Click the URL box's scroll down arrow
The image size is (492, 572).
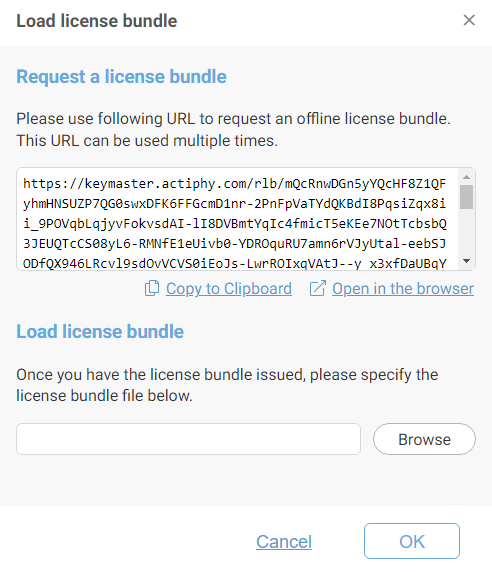point(466,261)
